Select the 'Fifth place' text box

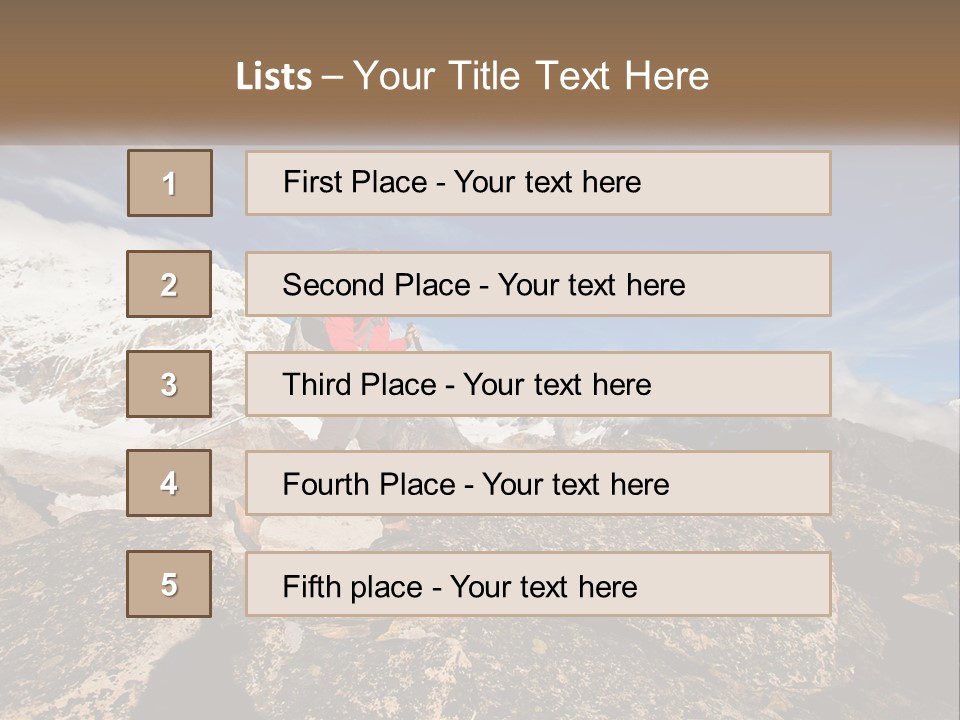(538, 584)
